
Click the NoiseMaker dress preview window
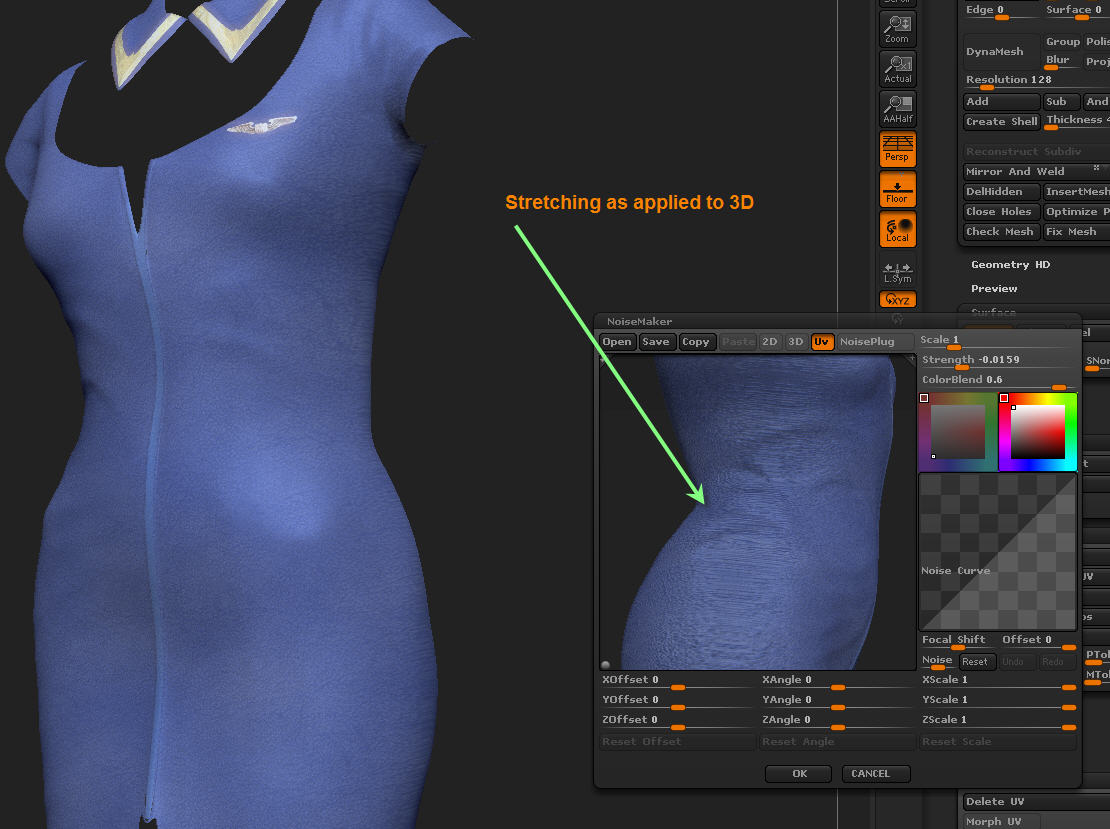[757, 512]
